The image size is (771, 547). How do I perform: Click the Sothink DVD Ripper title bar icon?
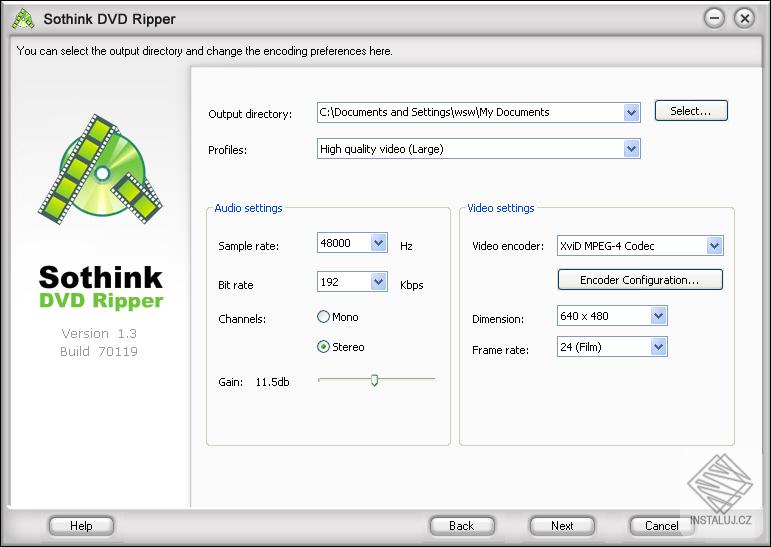click(23, 19)
